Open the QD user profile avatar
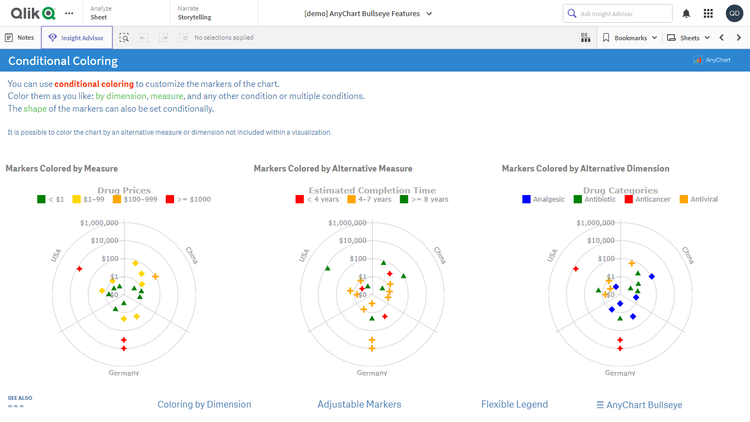This screenshot has width=750, height=422. coord(734,13)
